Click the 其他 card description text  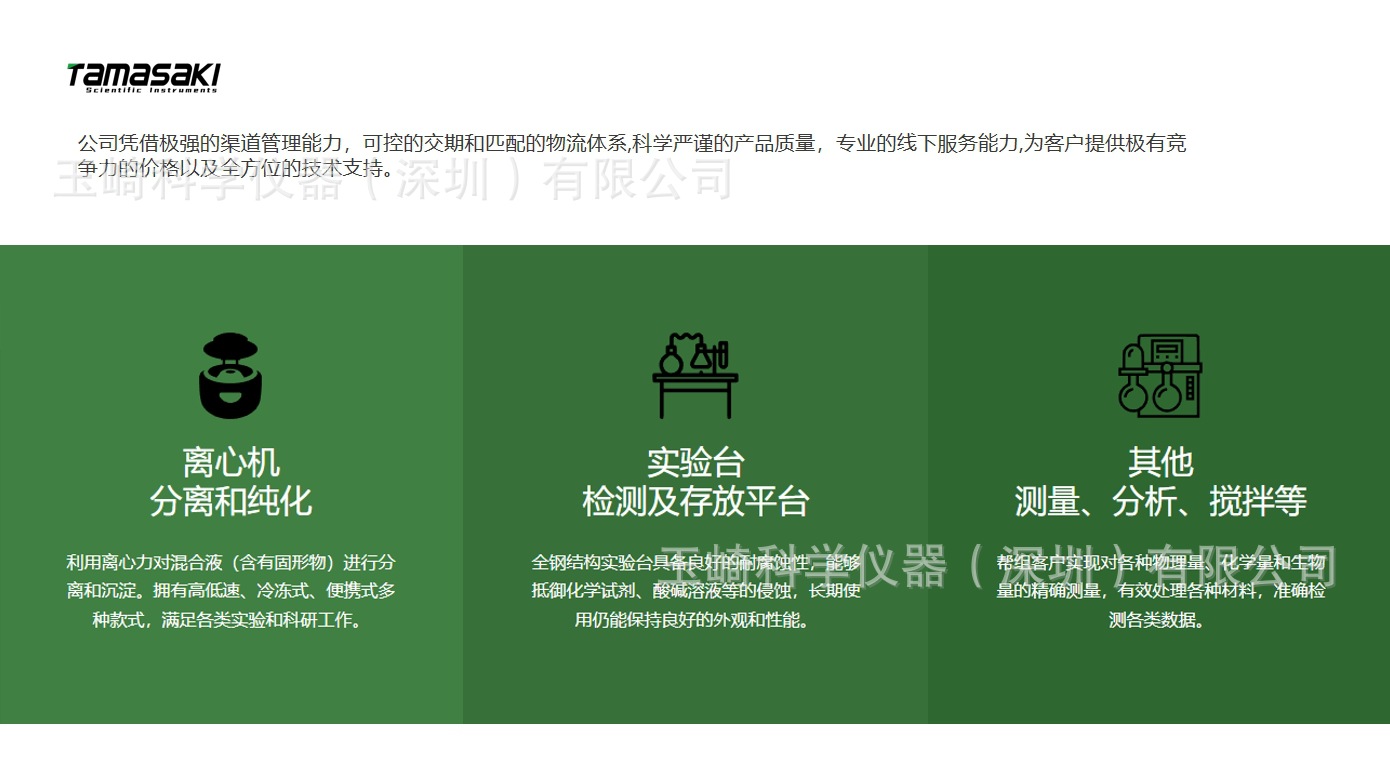tap(1162, 590)
